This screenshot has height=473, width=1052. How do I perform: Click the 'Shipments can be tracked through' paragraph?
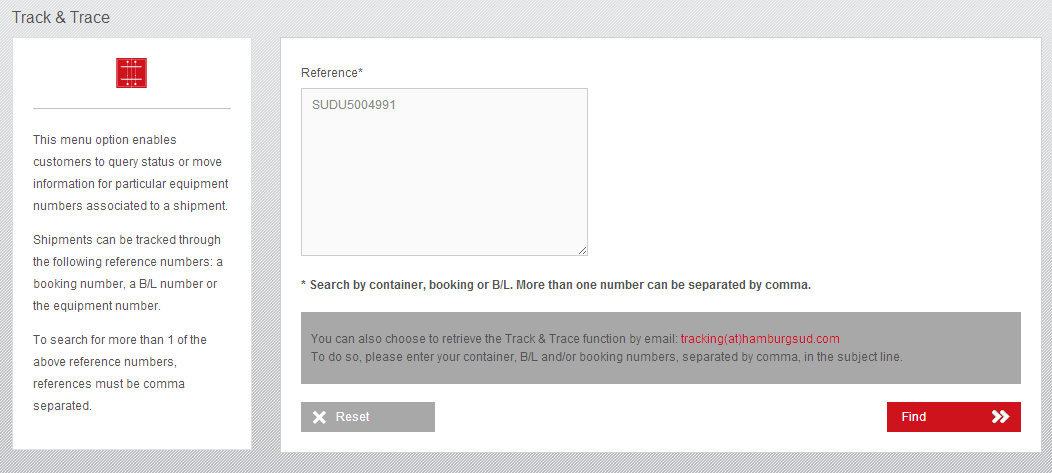tap(127, 272)
